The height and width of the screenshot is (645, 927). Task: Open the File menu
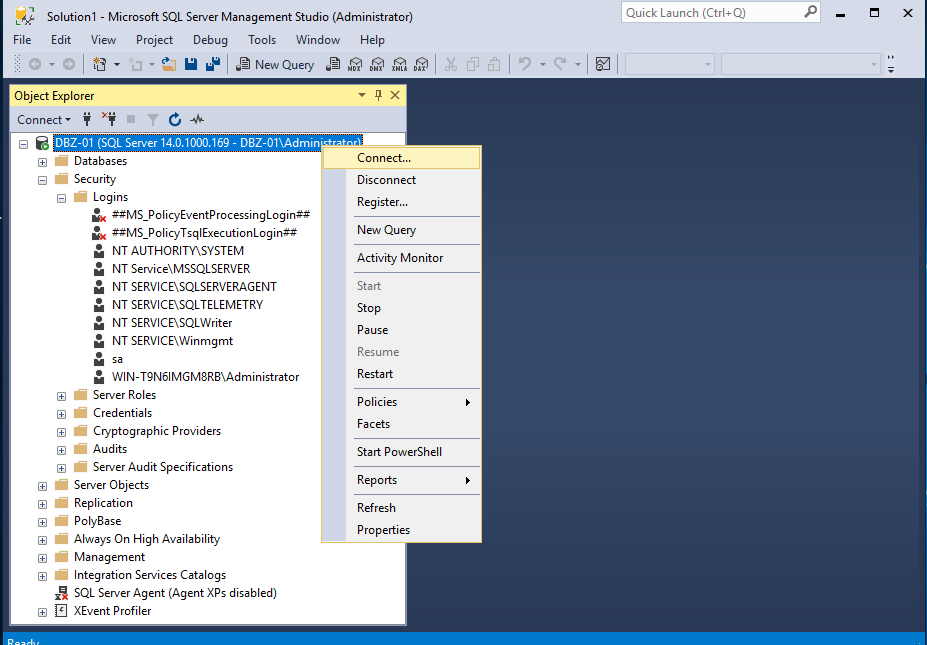click(22, 40)
